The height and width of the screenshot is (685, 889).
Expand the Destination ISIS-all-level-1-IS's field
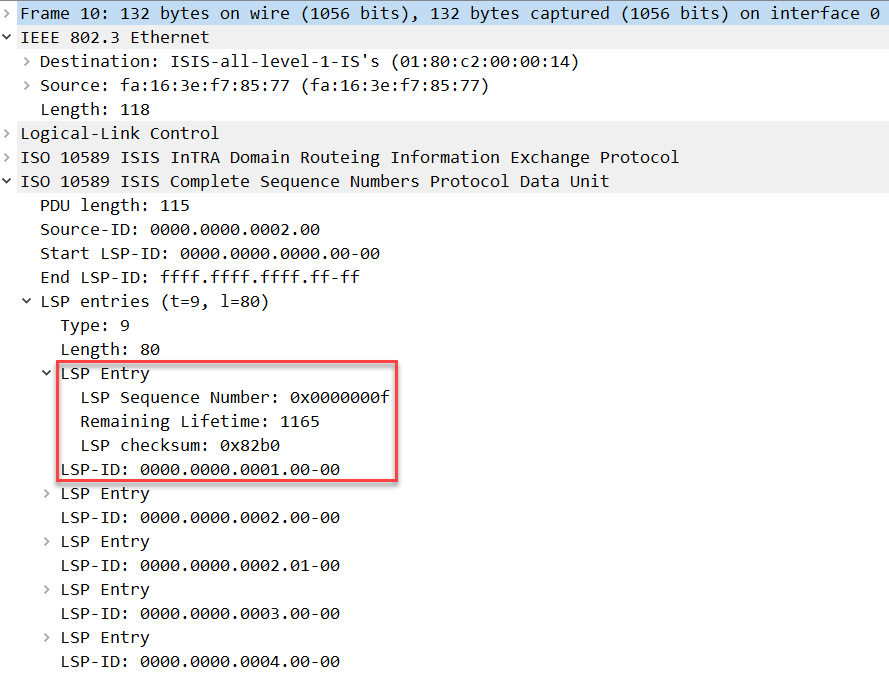click(x=28, y=61)
